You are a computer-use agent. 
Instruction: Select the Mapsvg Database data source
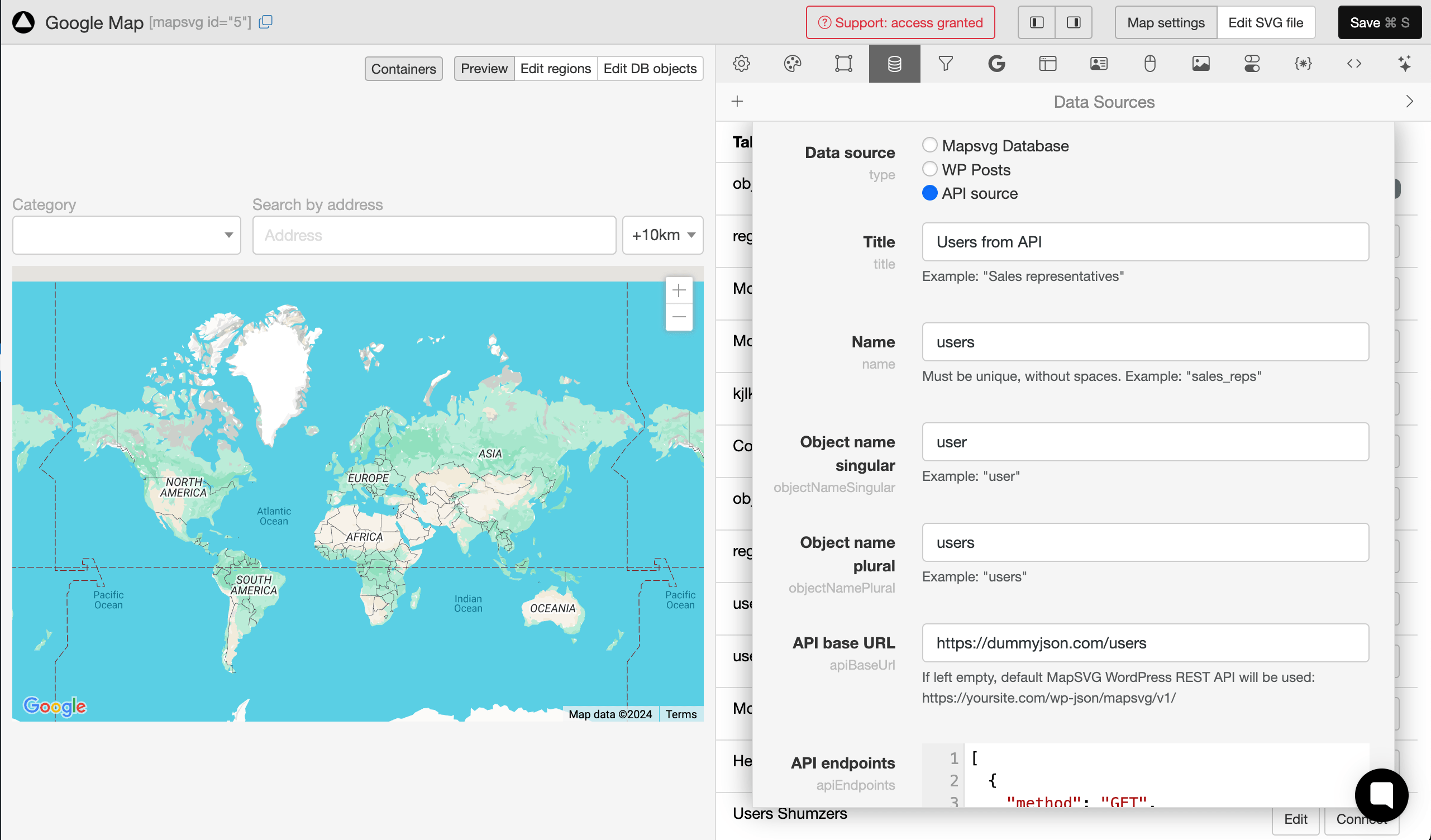[x=929, y=145]
